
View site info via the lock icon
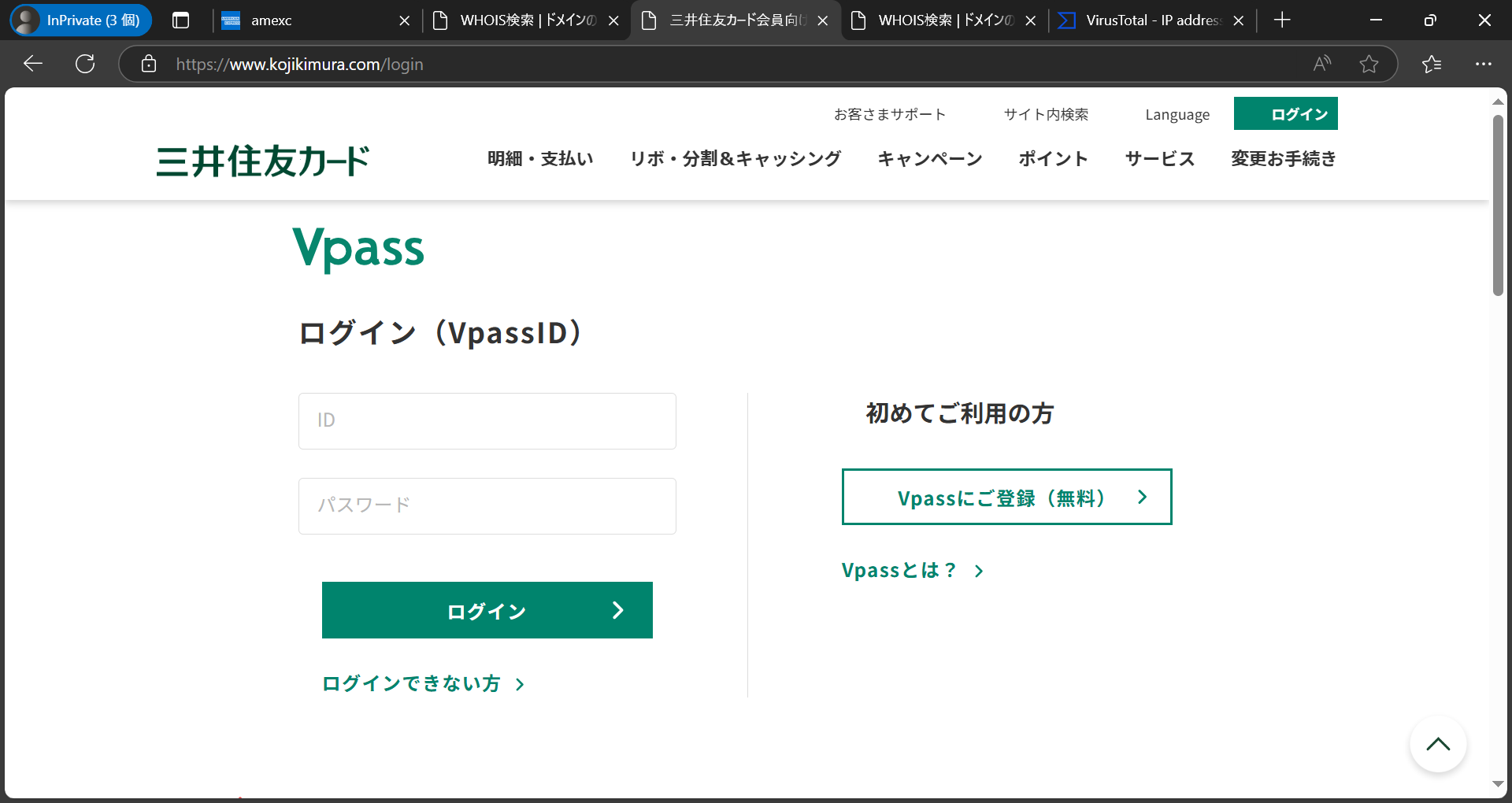click(x=149, y=64)
